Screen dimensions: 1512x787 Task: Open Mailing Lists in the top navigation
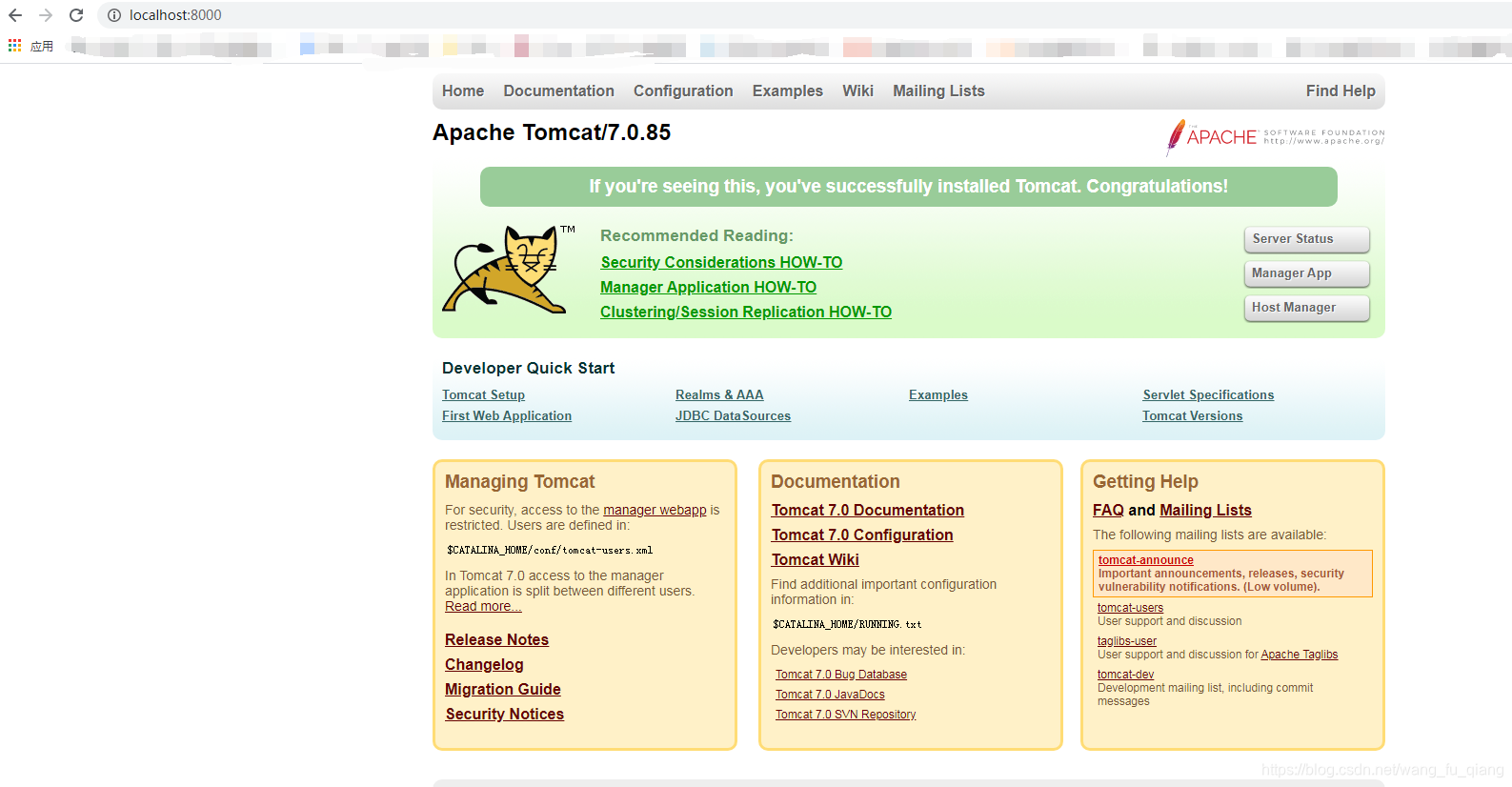point(938,91)
